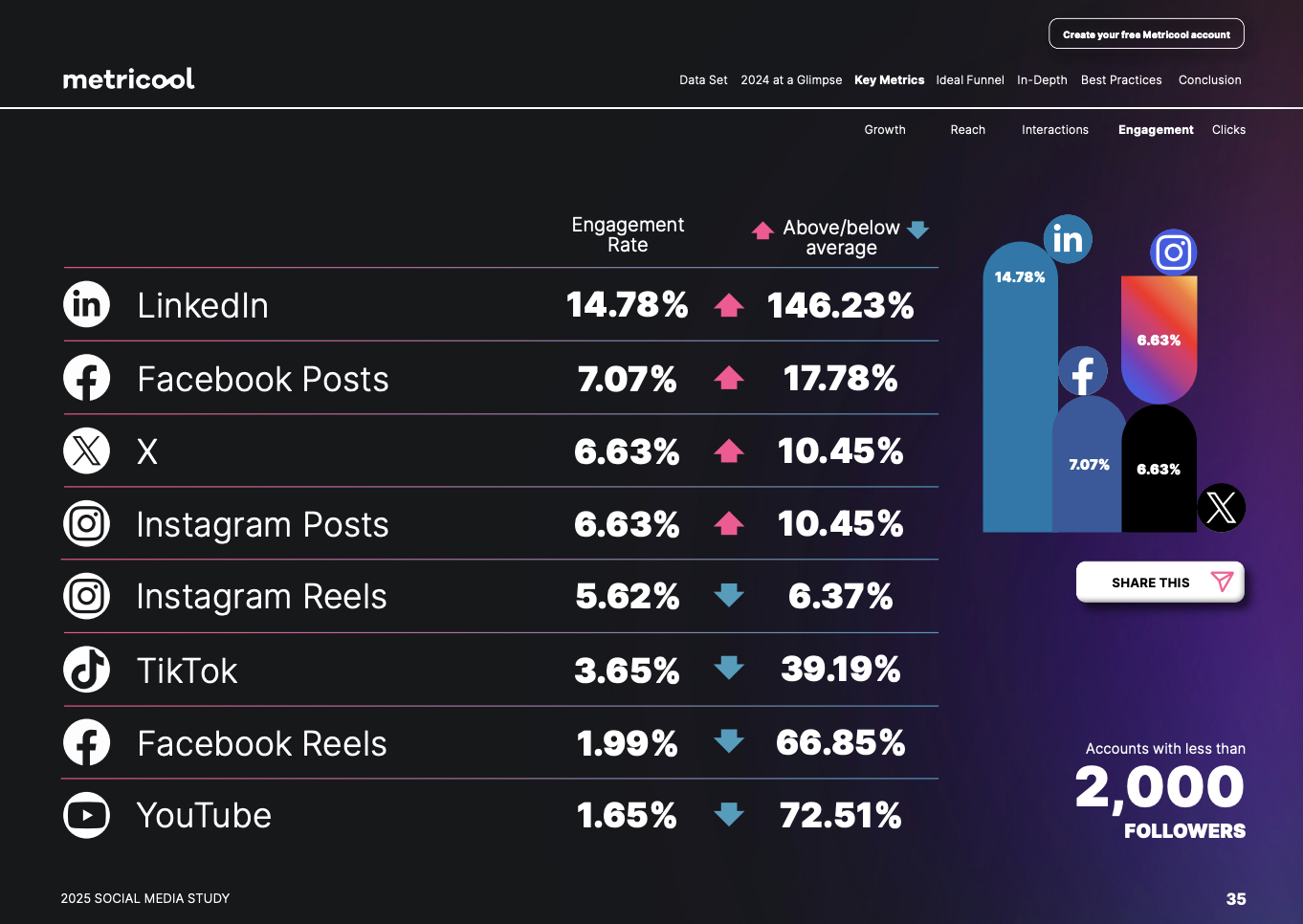This screenshot has width=1303, height=924.
Task: Click the blue LinkedIn 14.78% chart bar
Action: click(x=1019, y=402)
